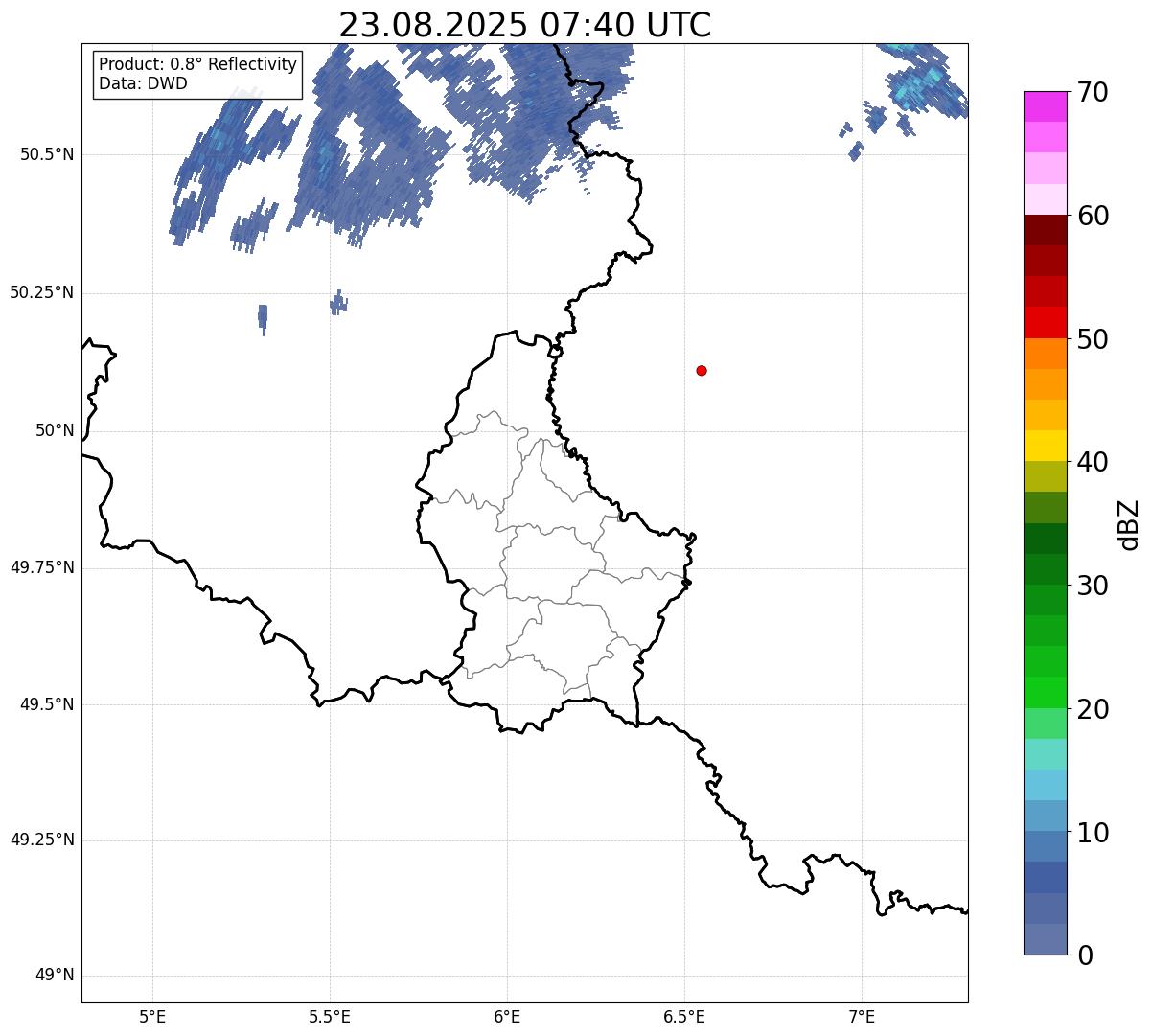Click the bright green colorbar segment above 20
This screenshot has width=1152, height=1036.
tap(1046, 692)
